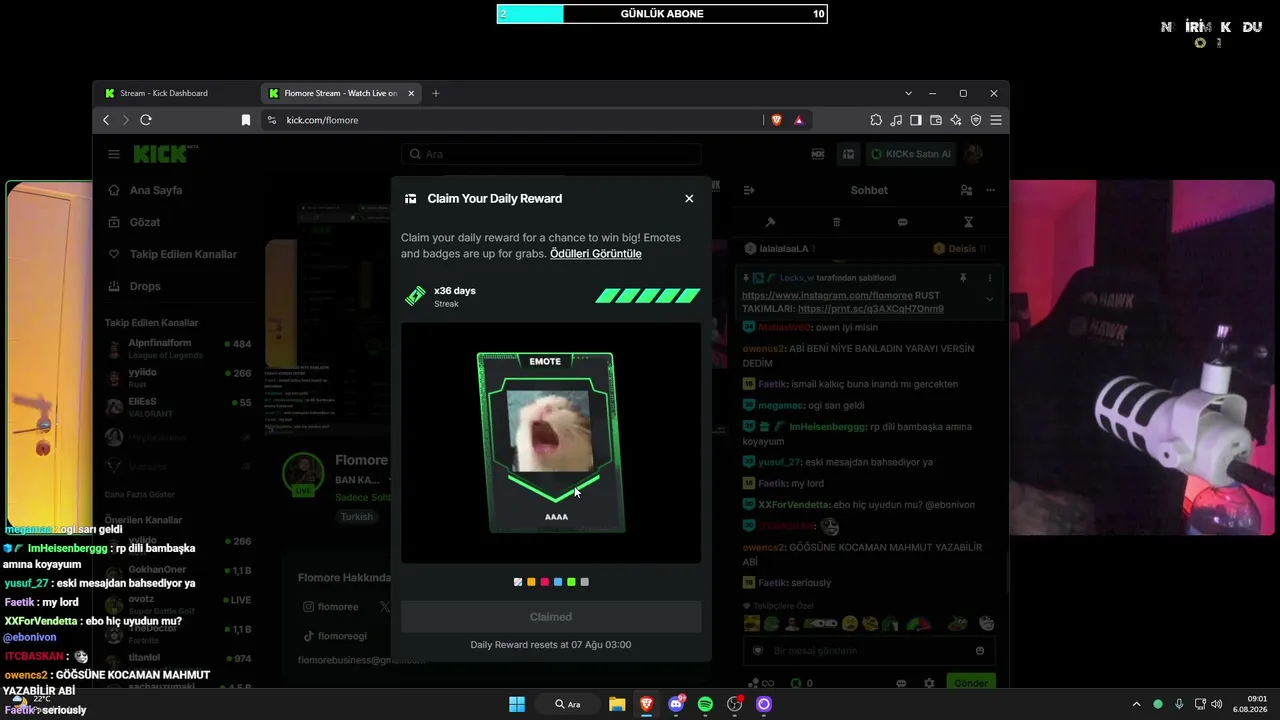Close the Flomore Stream tab

click(411, 93)
